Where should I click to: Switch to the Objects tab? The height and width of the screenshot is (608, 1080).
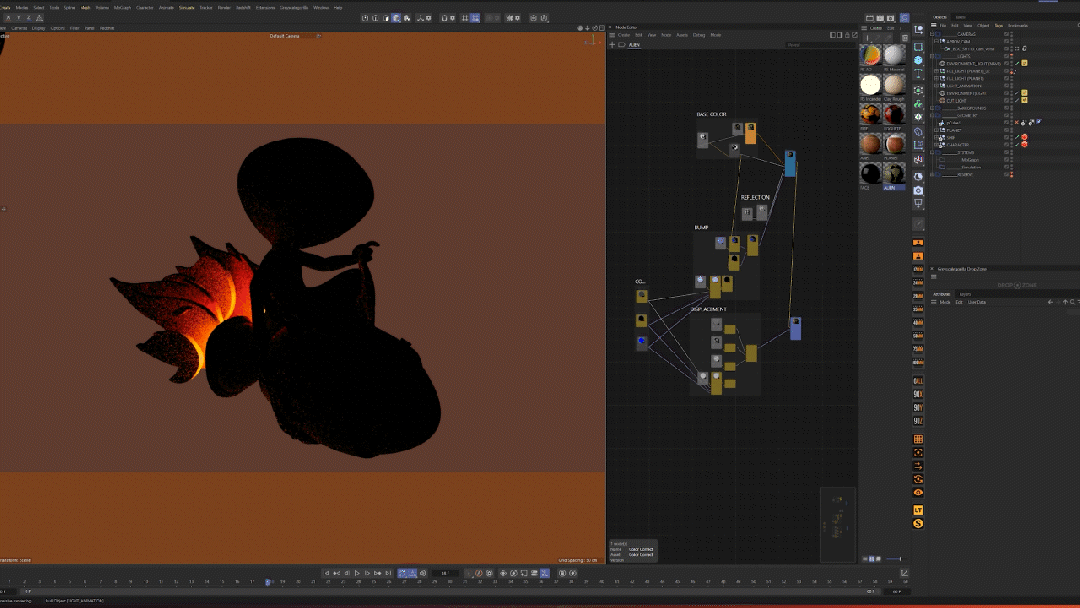tap(939, 17)
